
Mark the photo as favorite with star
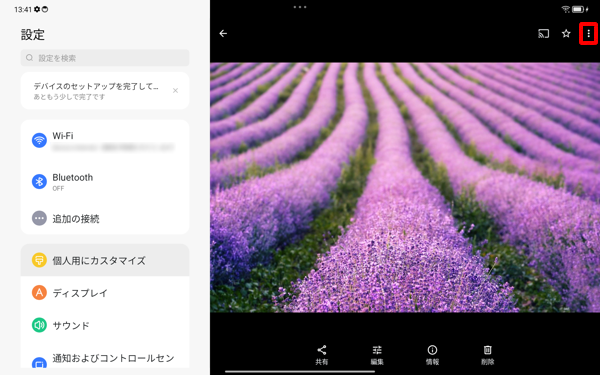coord(566,34)
